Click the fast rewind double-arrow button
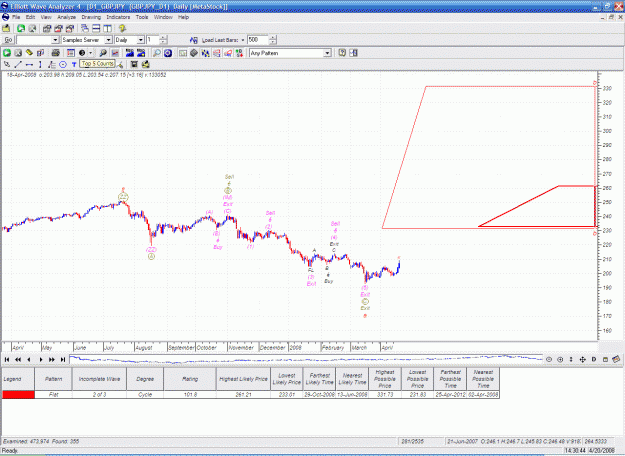625x456 pixels. (18, 360)
